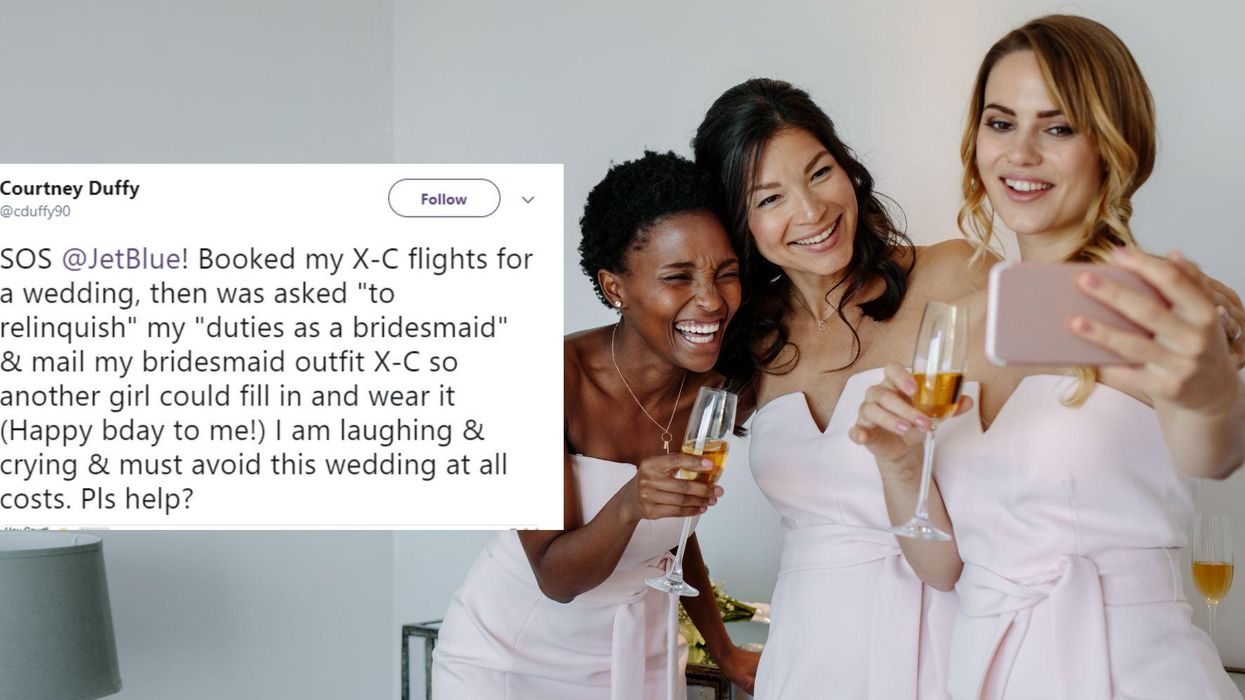Open Courtney Duffy's profile name
1245x700 pixels.
70,189
